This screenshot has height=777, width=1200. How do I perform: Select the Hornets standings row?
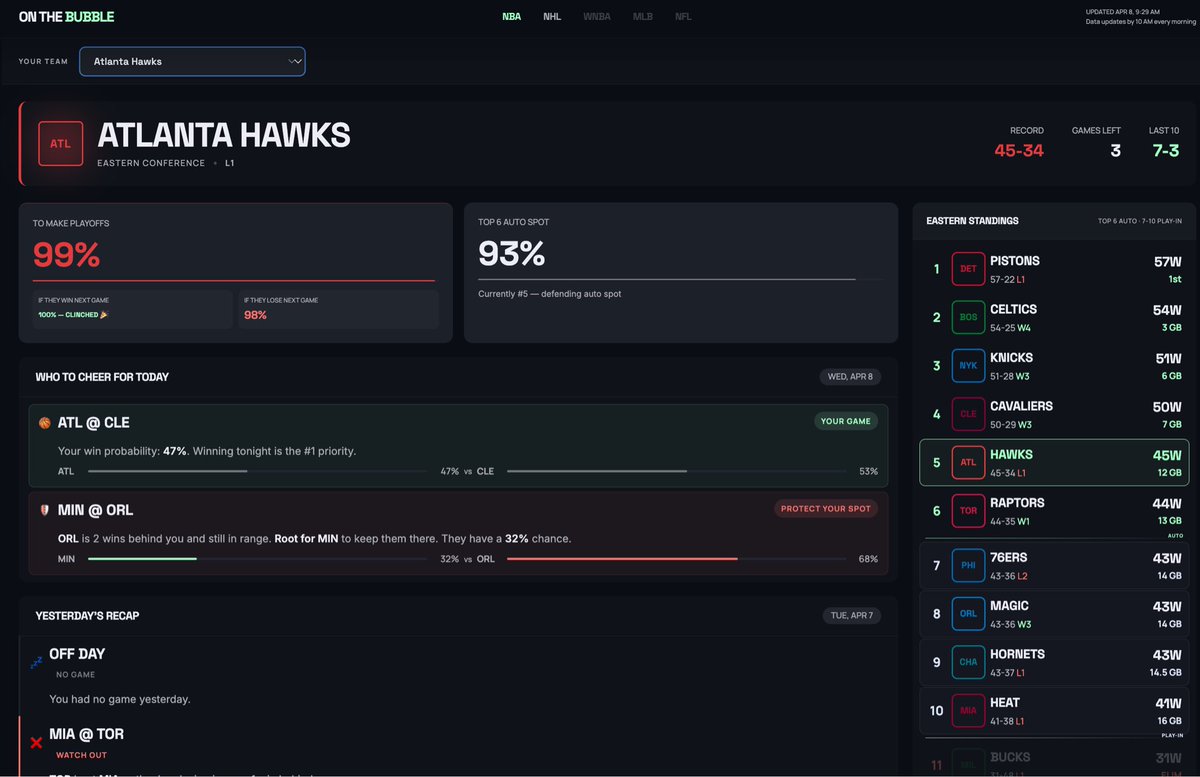coord(1054,662)
